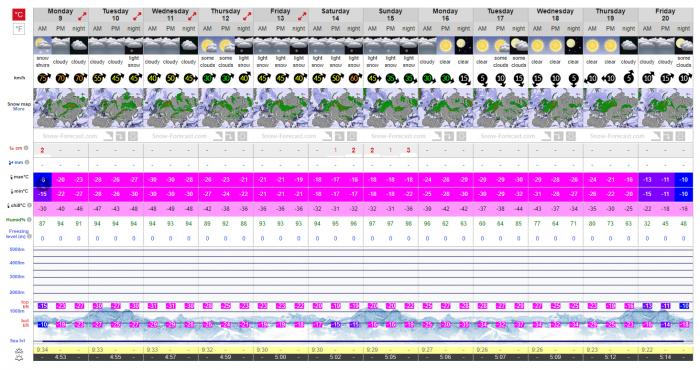
Task: Click the info icon beside rain mm row
Action: coord(27,162)
